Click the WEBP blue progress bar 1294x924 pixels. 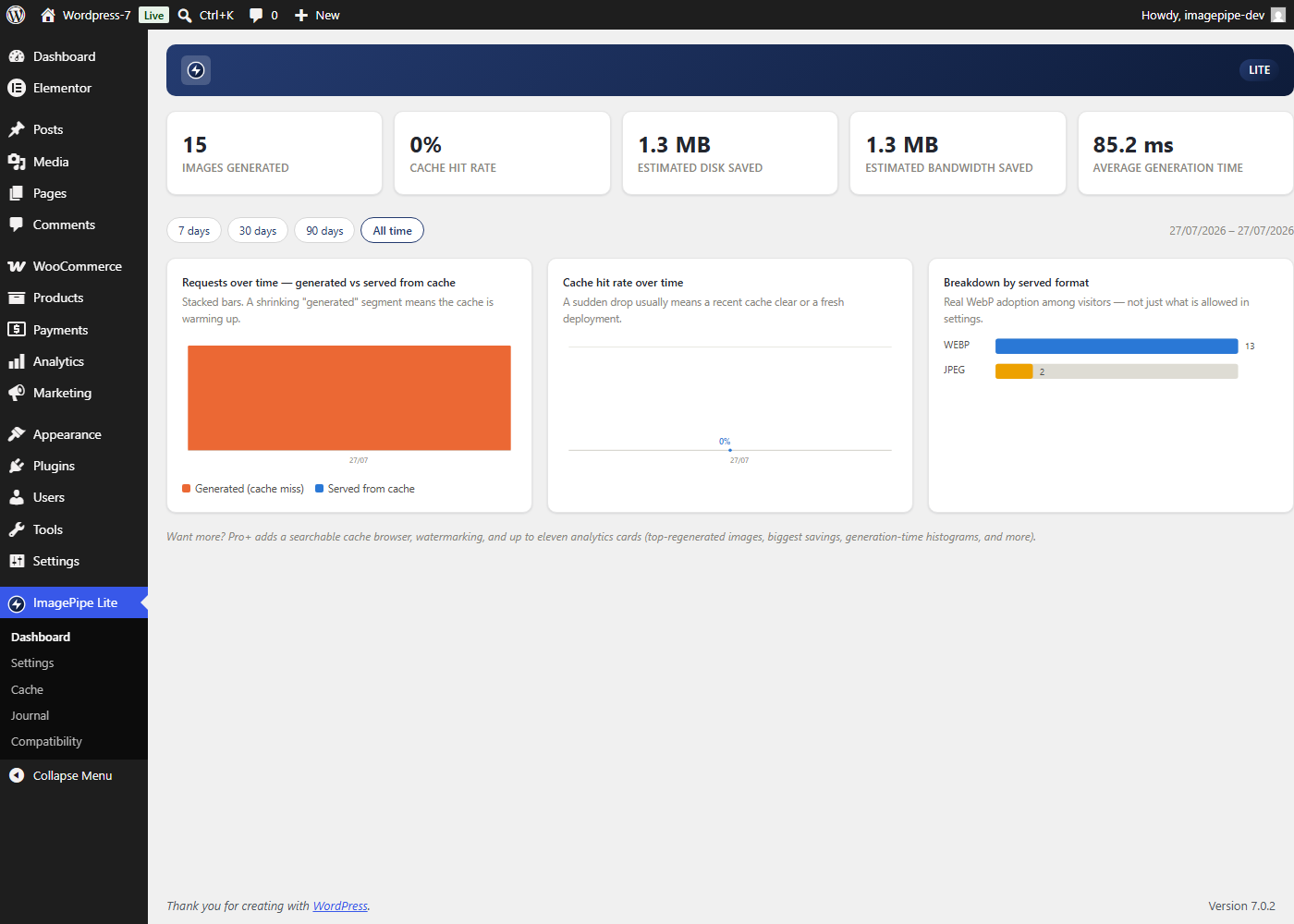click(1117, 346)
